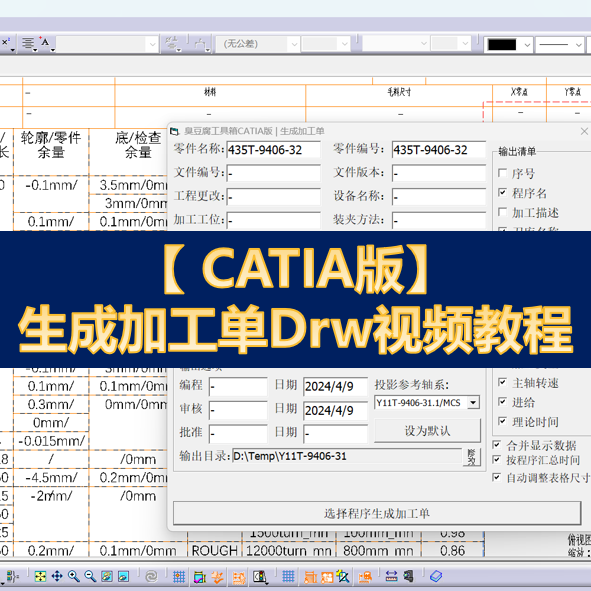
Task: Click the Zoom Out magnifier icon
Action: coord(90,576)
